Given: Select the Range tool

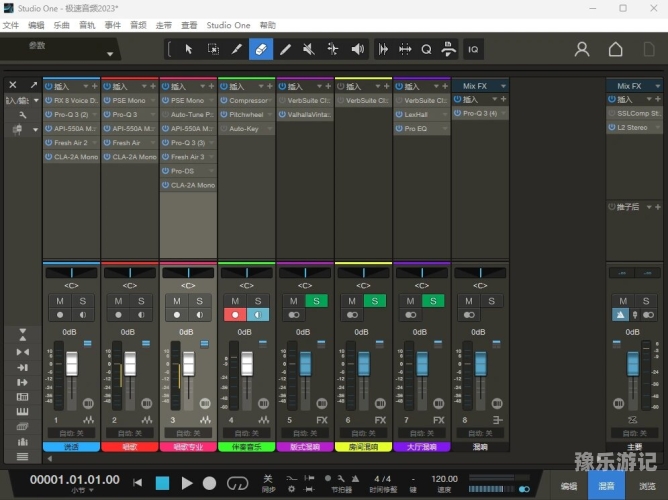Looking at the screenshot, I should [213, 49].
